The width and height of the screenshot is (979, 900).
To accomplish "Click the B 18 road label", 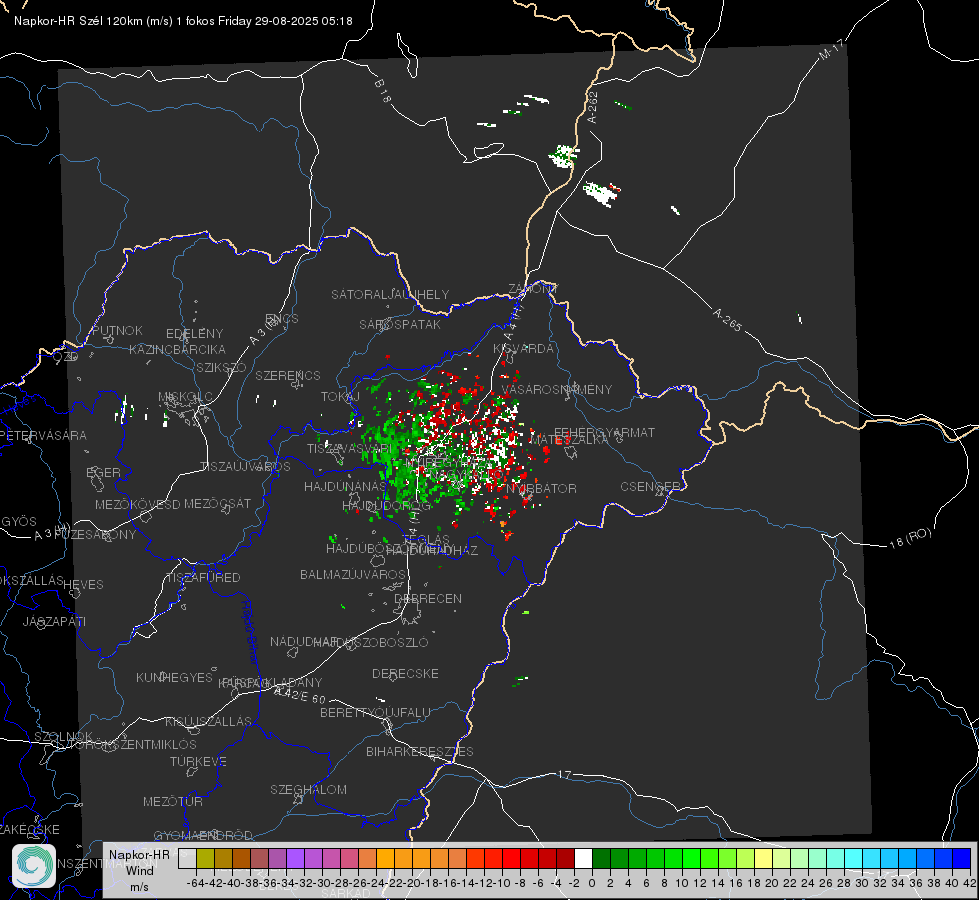I will click(383, 91).
